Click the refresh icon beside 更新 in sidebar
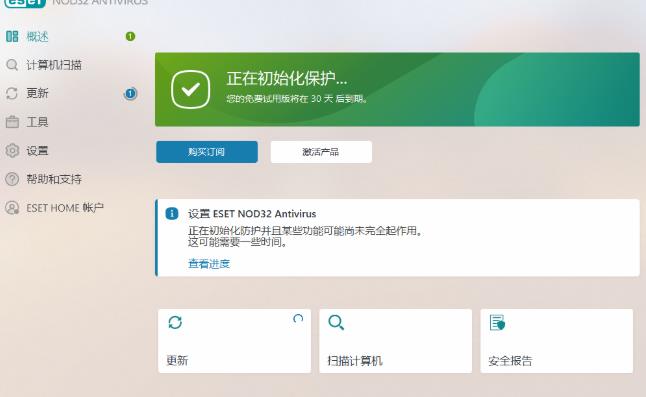Image resolution: width=646 pixels, height=397 pixels. [x=12, y=93]
